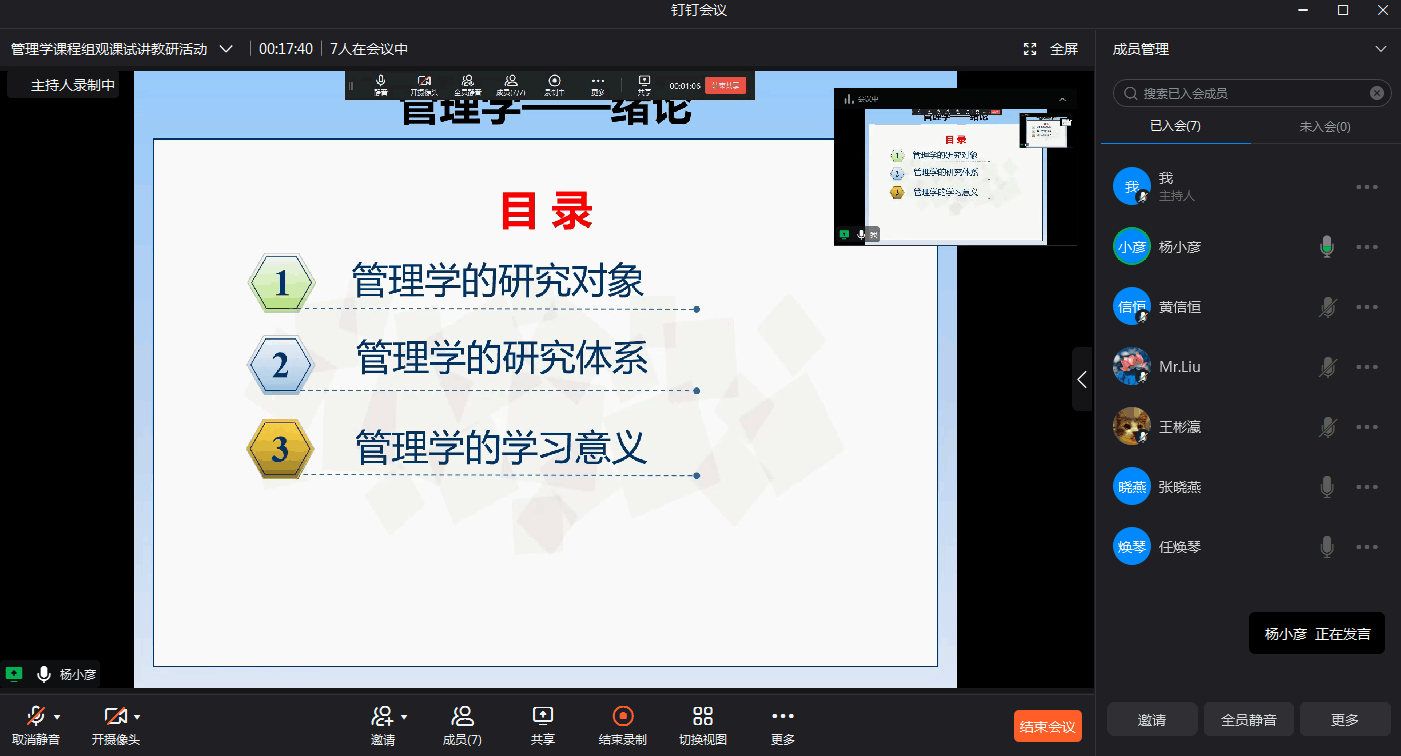The height and width of the screenshot is (756, 1401).
Task: Click the orange 结束会议 button
Action: tap(1047, 727)
